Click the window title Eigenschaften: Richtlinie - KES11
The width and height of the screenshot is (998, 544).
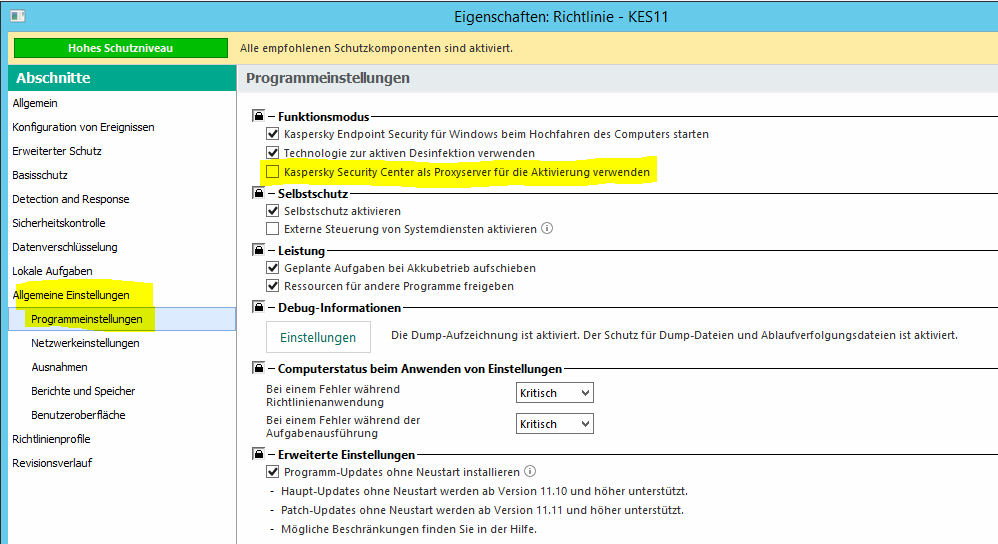pos(561,17)
